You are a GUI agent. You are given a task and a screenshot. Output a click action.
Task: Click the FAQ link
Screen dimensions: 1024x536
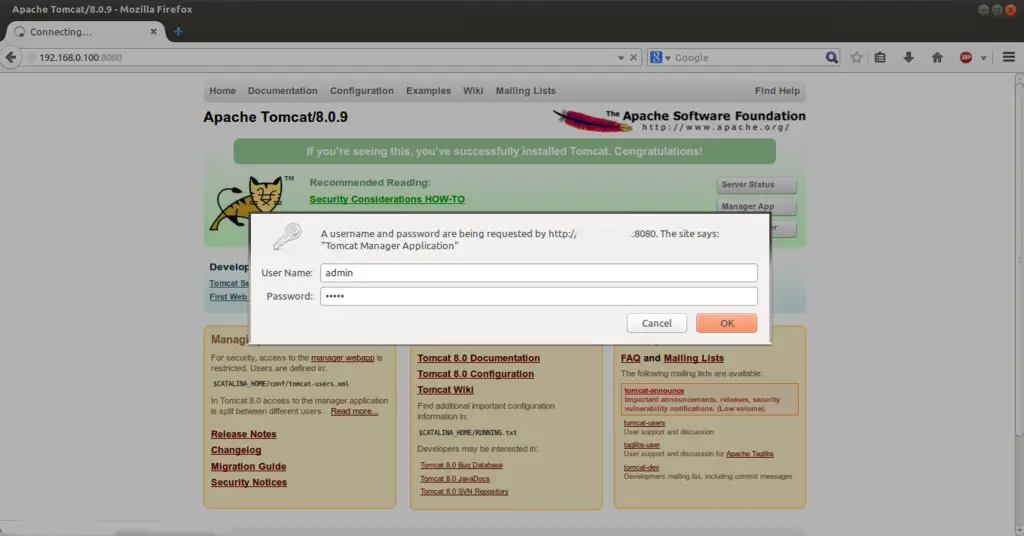(630, 358)
